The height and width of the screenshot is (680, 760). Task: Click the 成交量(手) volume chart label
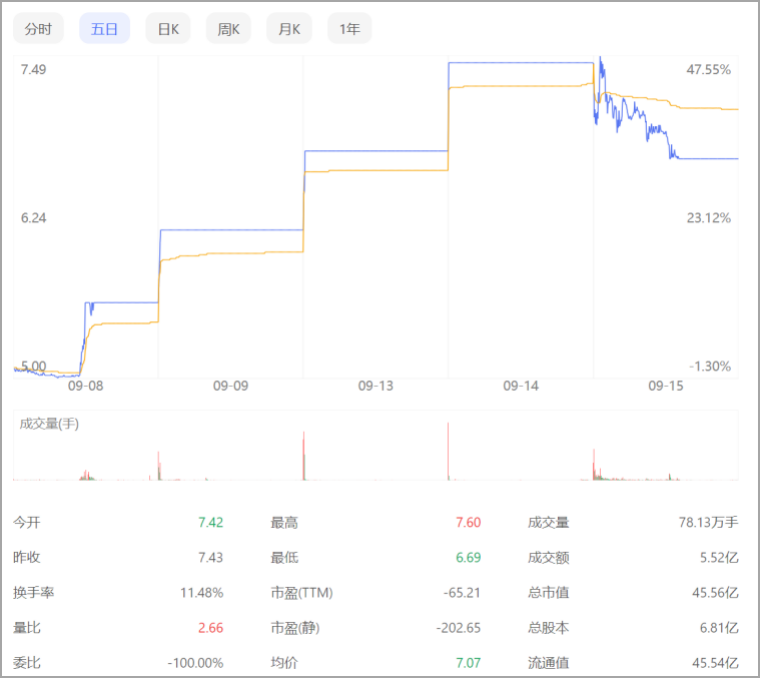click(x=49, y=424)
